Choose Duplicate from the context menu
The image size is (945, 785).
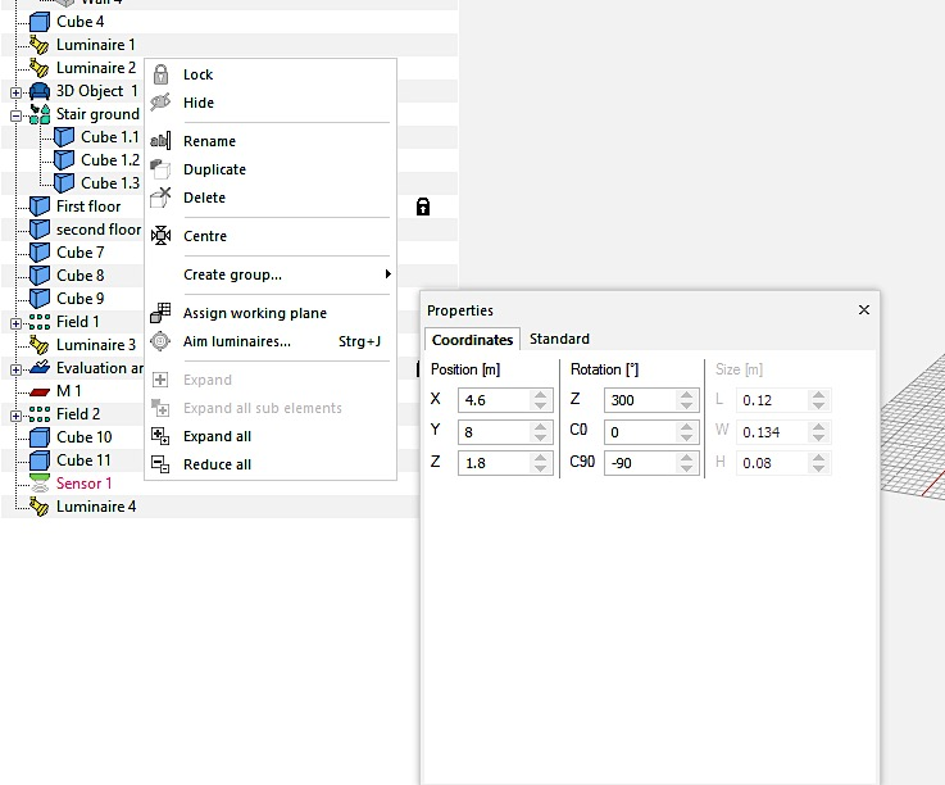(215, 169)
